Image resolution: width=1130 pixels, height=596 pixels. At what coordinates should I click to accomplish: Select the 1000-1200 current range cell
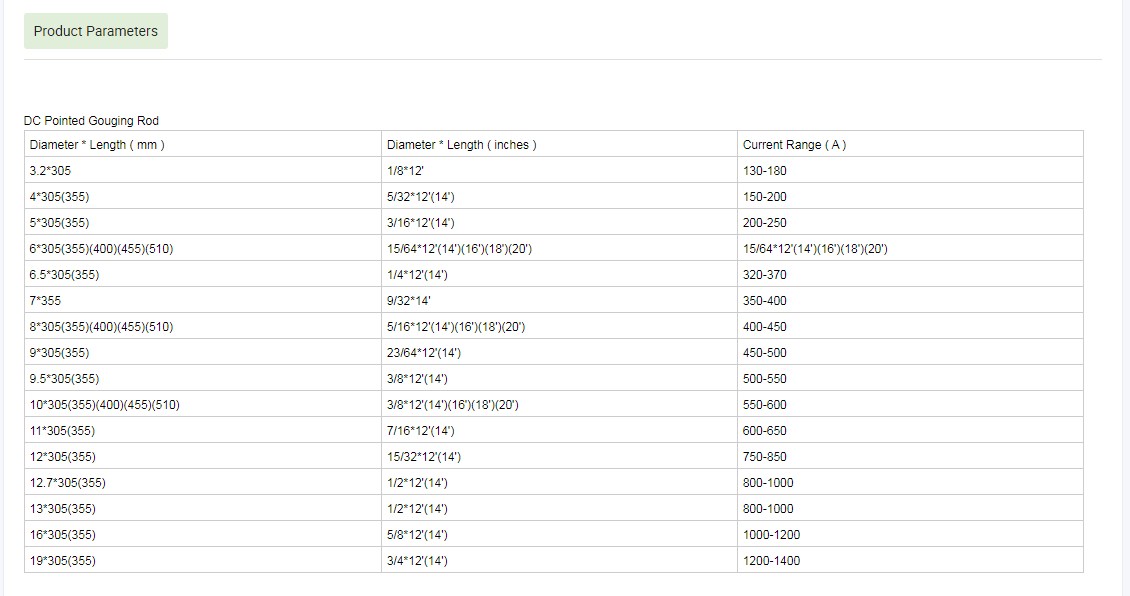(x=771, y=535)
